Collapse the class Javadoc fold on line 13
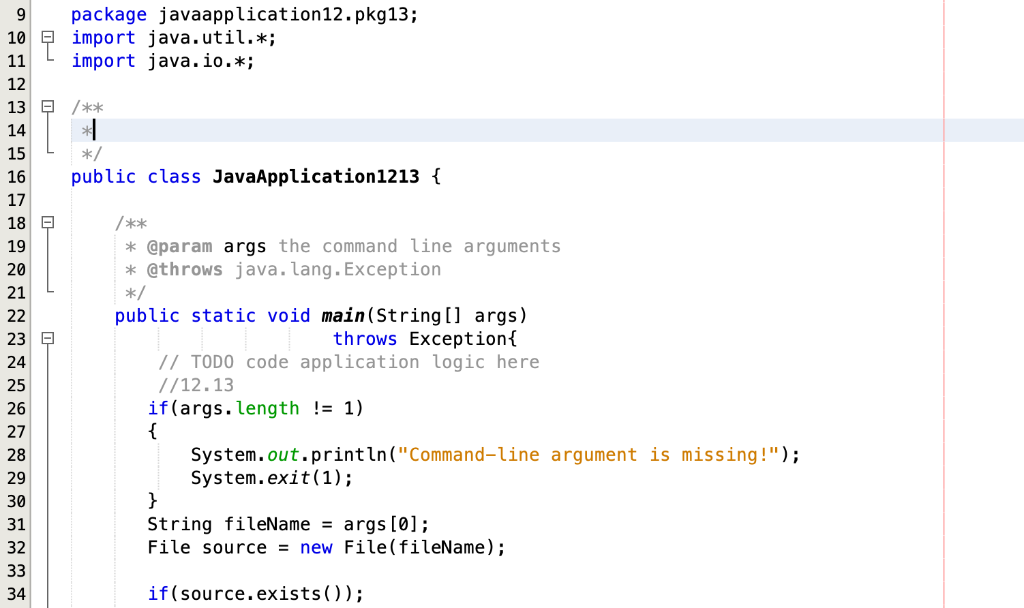The width and height of the screenshot is (1024, 608). click(x=48, y=106)
